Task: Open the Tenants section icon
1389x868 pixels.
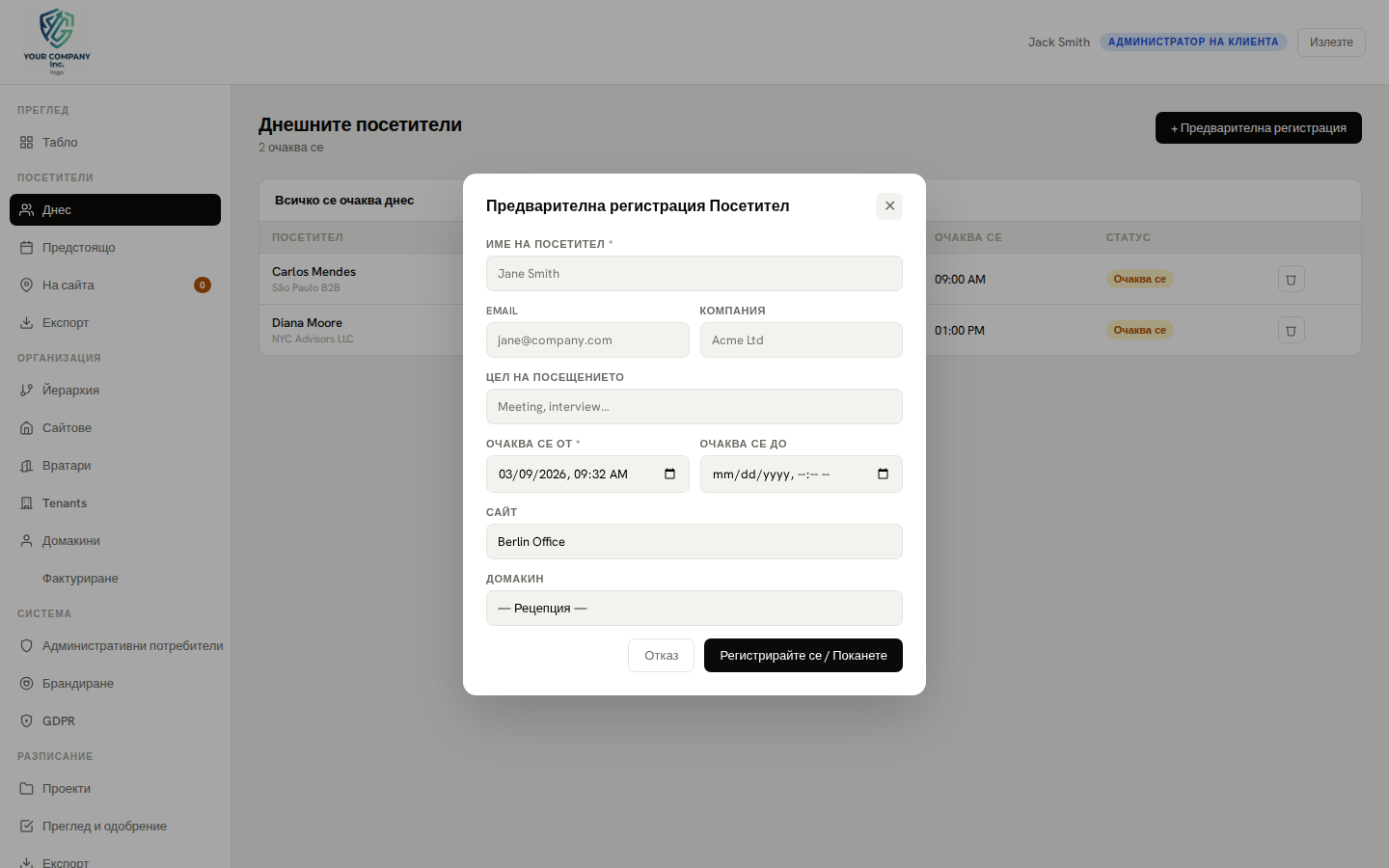Action: (27, 502)
